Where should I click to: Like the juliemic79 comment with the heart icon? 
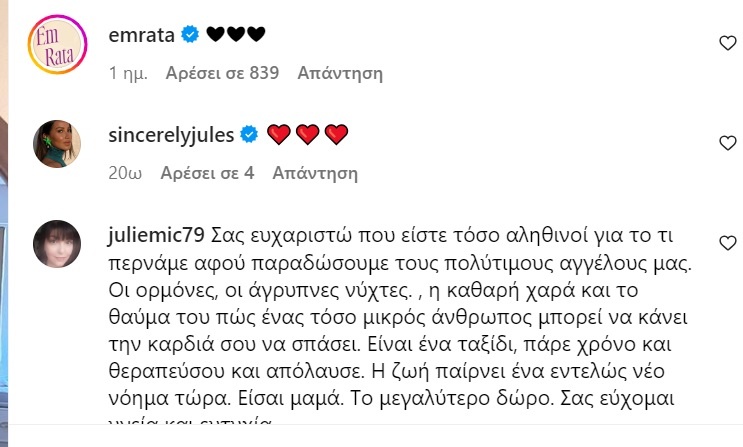pyautogui.click(x=728, y=243)
